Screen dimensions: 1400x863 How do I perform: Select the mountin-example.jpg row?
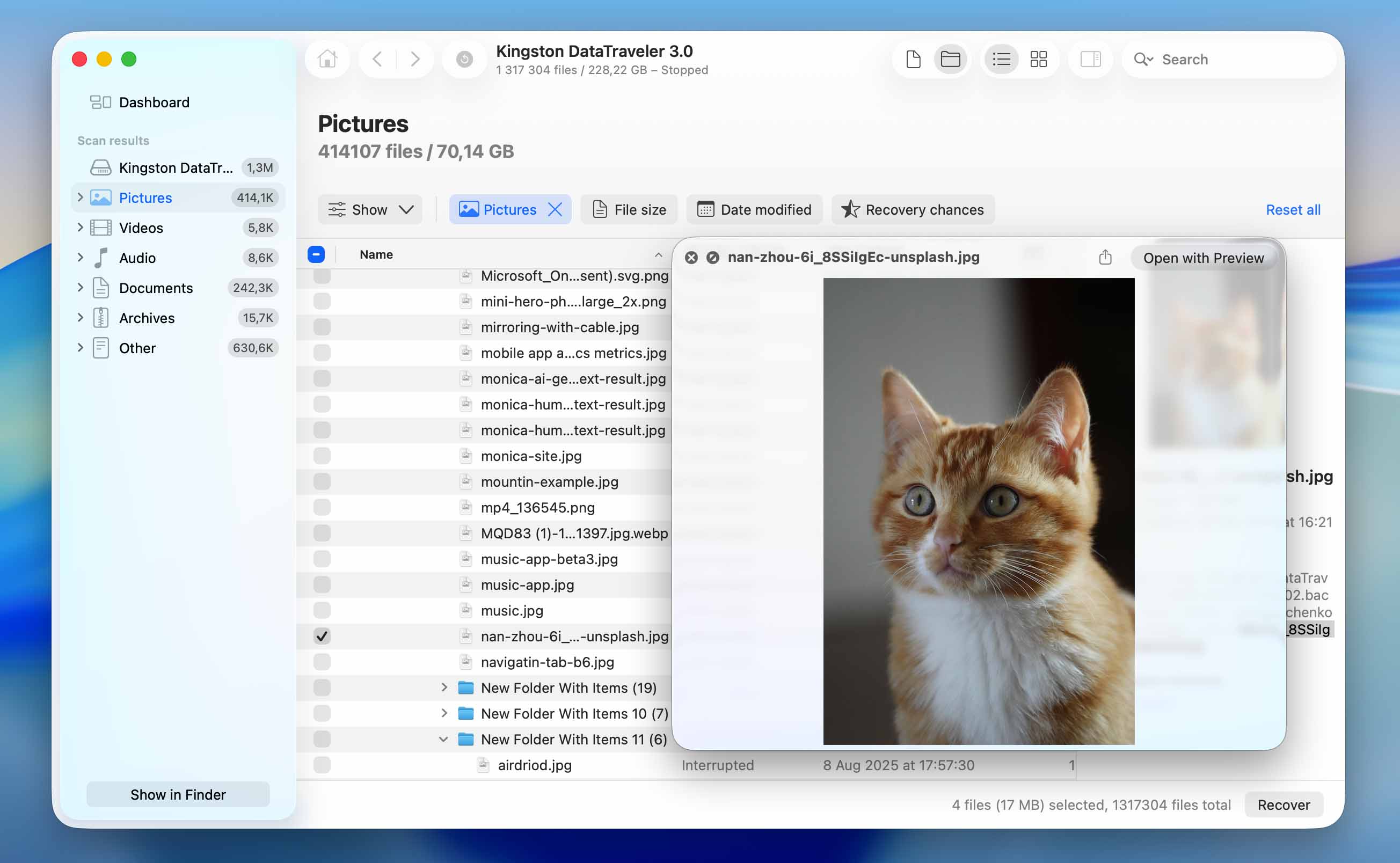coord(484,482)
